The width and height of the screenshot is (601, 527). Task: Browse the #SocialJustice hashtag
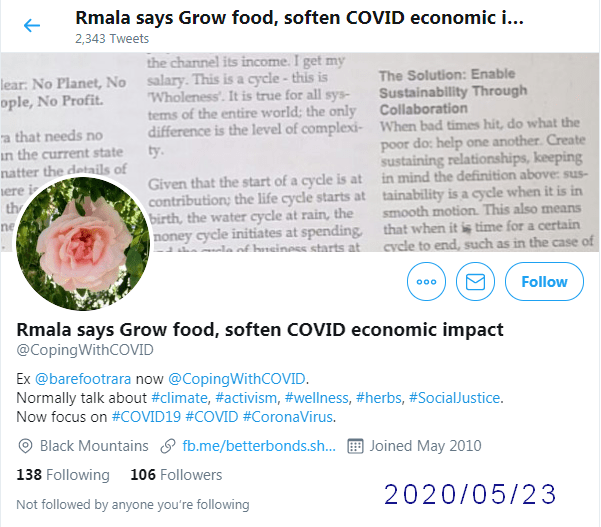click(455, 398)
